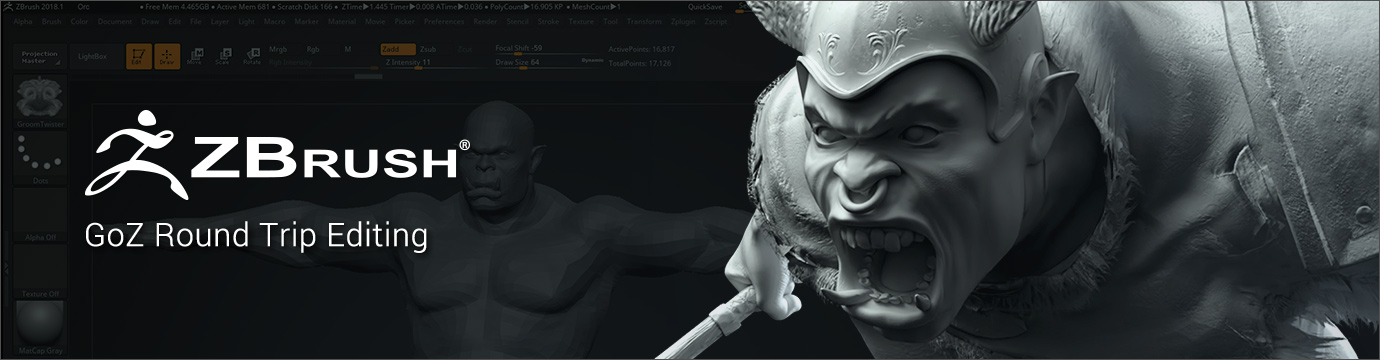Open the Transform menu
Image resolution: width=1380 pixels, height=360 pixels.
(x=644, y=22)
